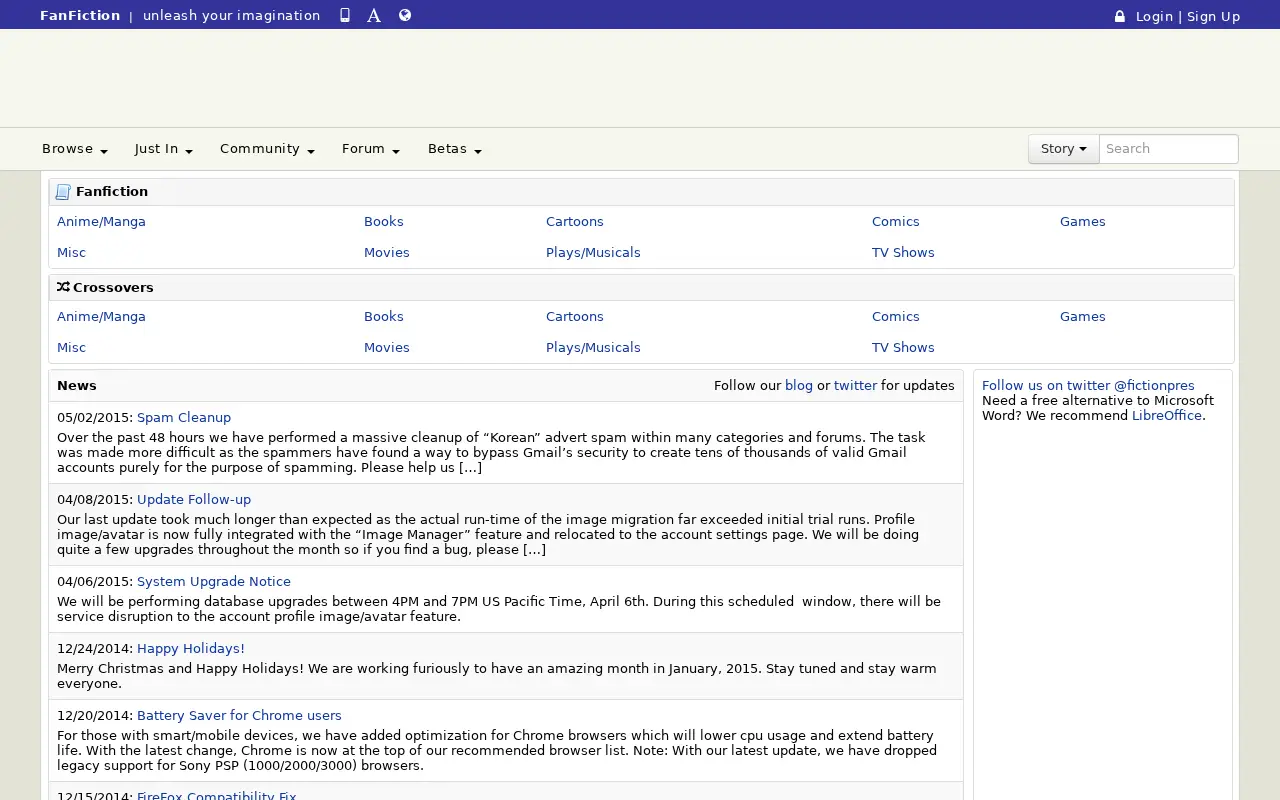Open Games under Fanfiction
Image resolution: width=1280 pixels, height=800 pixels.
pos(1083,222)
